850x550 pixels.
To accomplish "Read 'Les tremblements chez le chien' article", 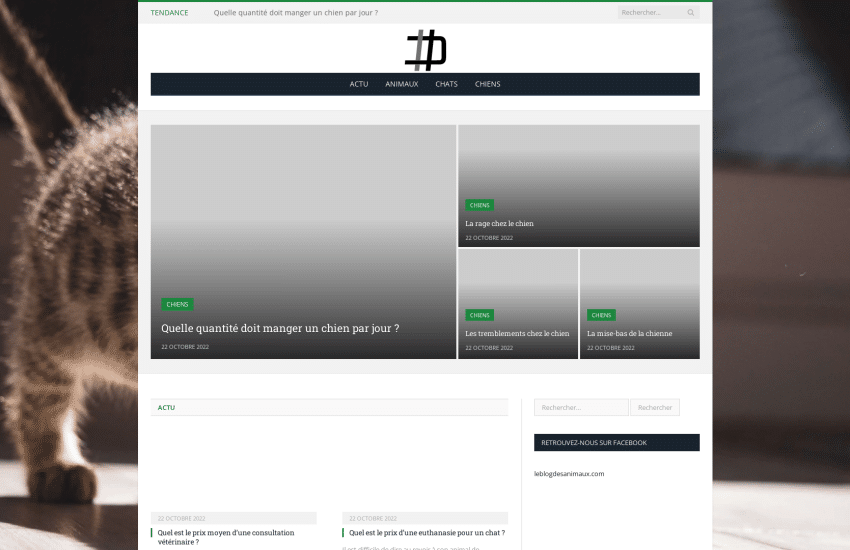I will pos(517,334).
